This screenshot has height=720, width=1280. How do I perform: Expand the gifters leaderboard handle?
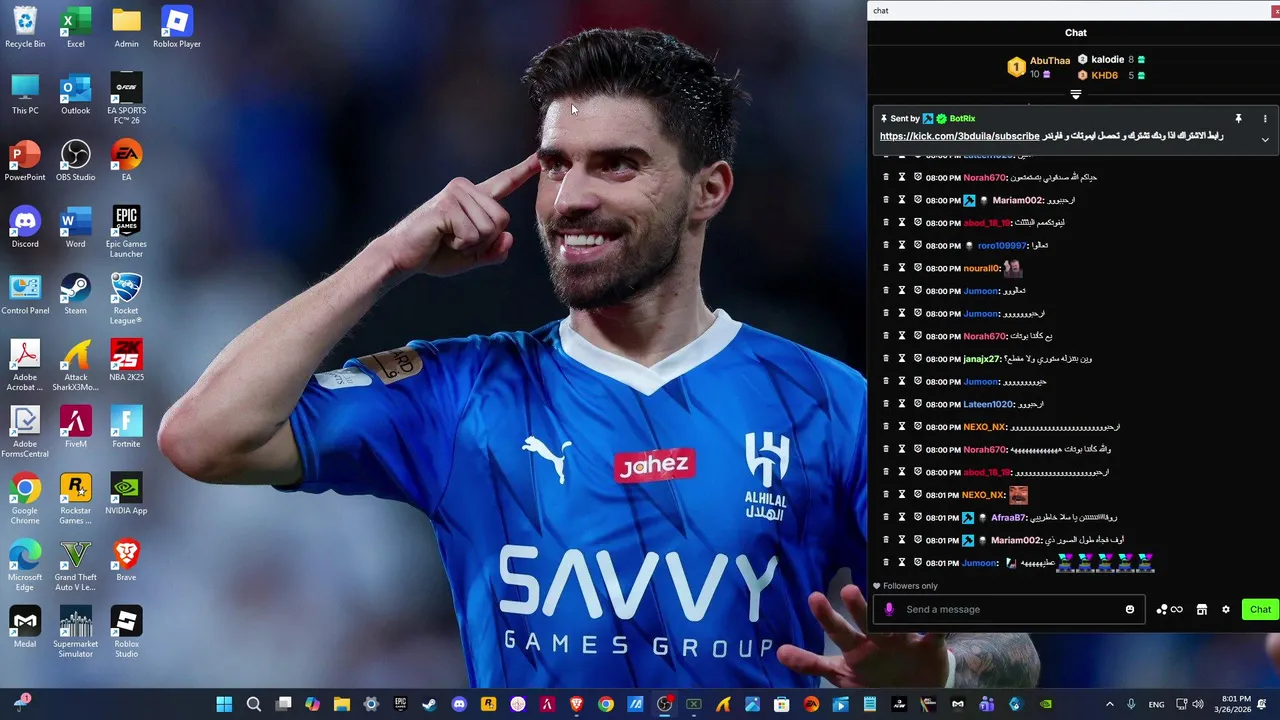[1076, 94]
